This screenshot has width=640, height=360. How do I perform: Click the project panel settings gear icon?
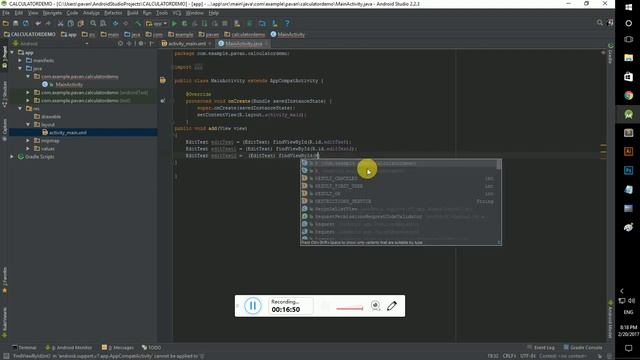pos(141,43)
